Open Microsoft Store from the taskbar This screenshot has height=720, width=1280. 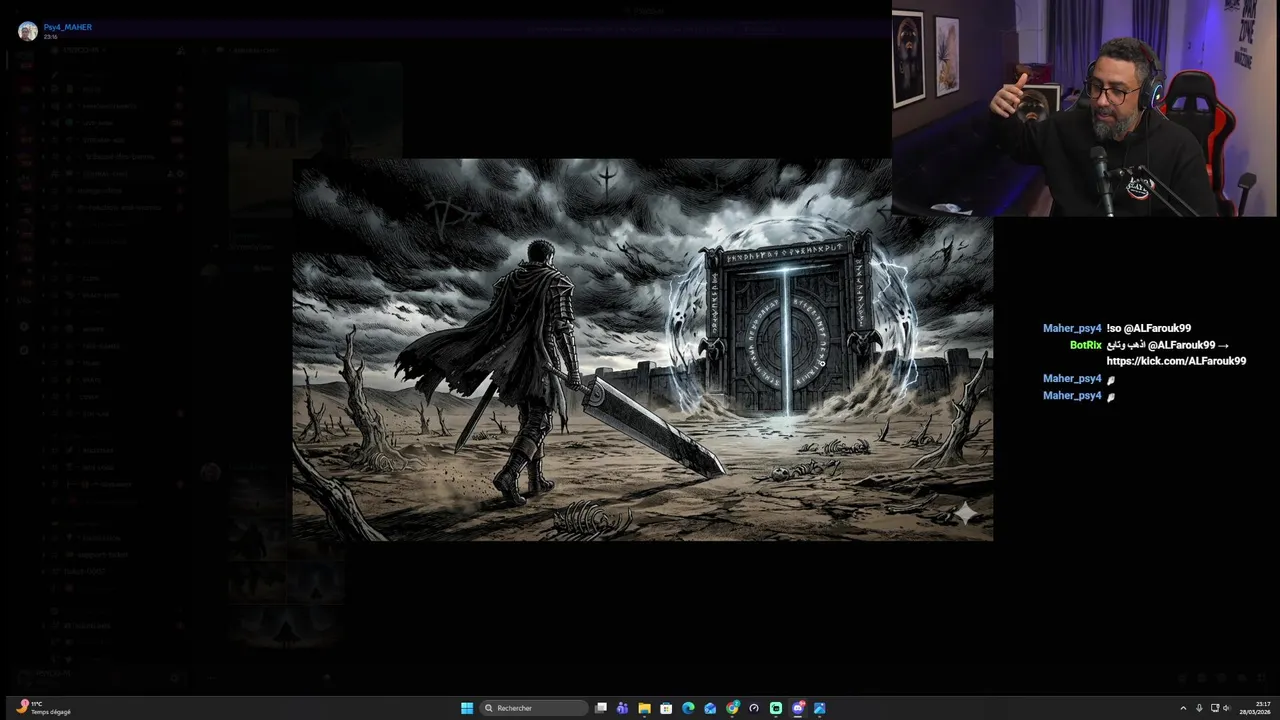[666, 708]
